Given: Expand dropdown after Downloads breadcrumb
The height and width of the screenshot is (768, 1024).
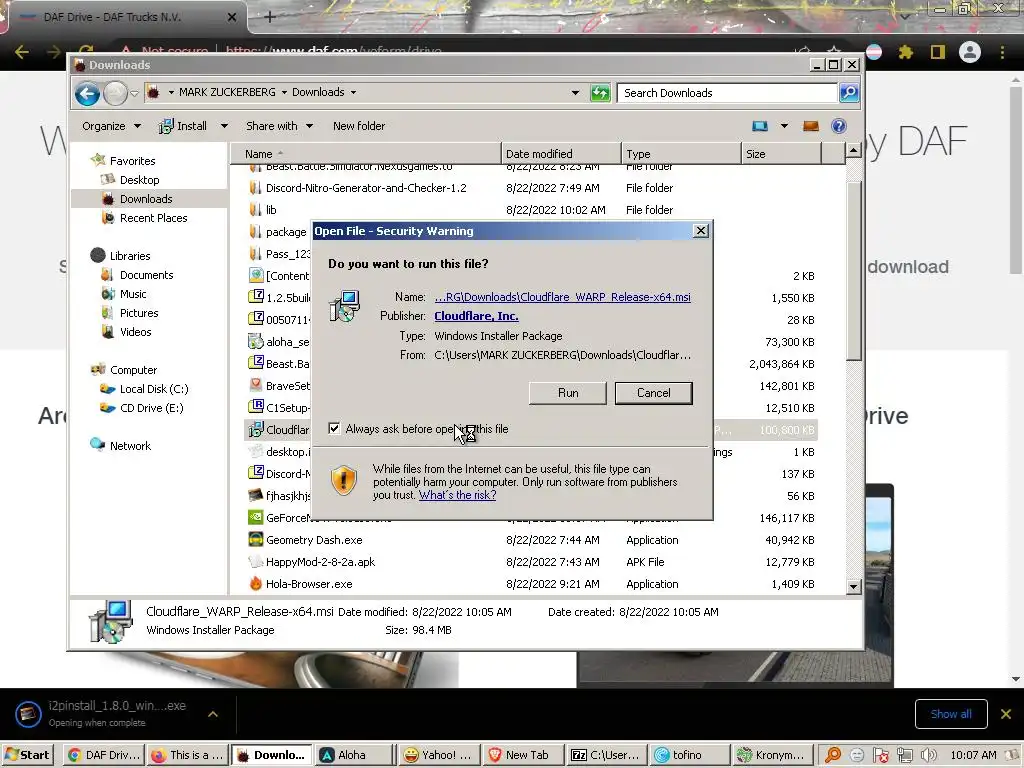Looking at the screenshot, I should [353, 92].
